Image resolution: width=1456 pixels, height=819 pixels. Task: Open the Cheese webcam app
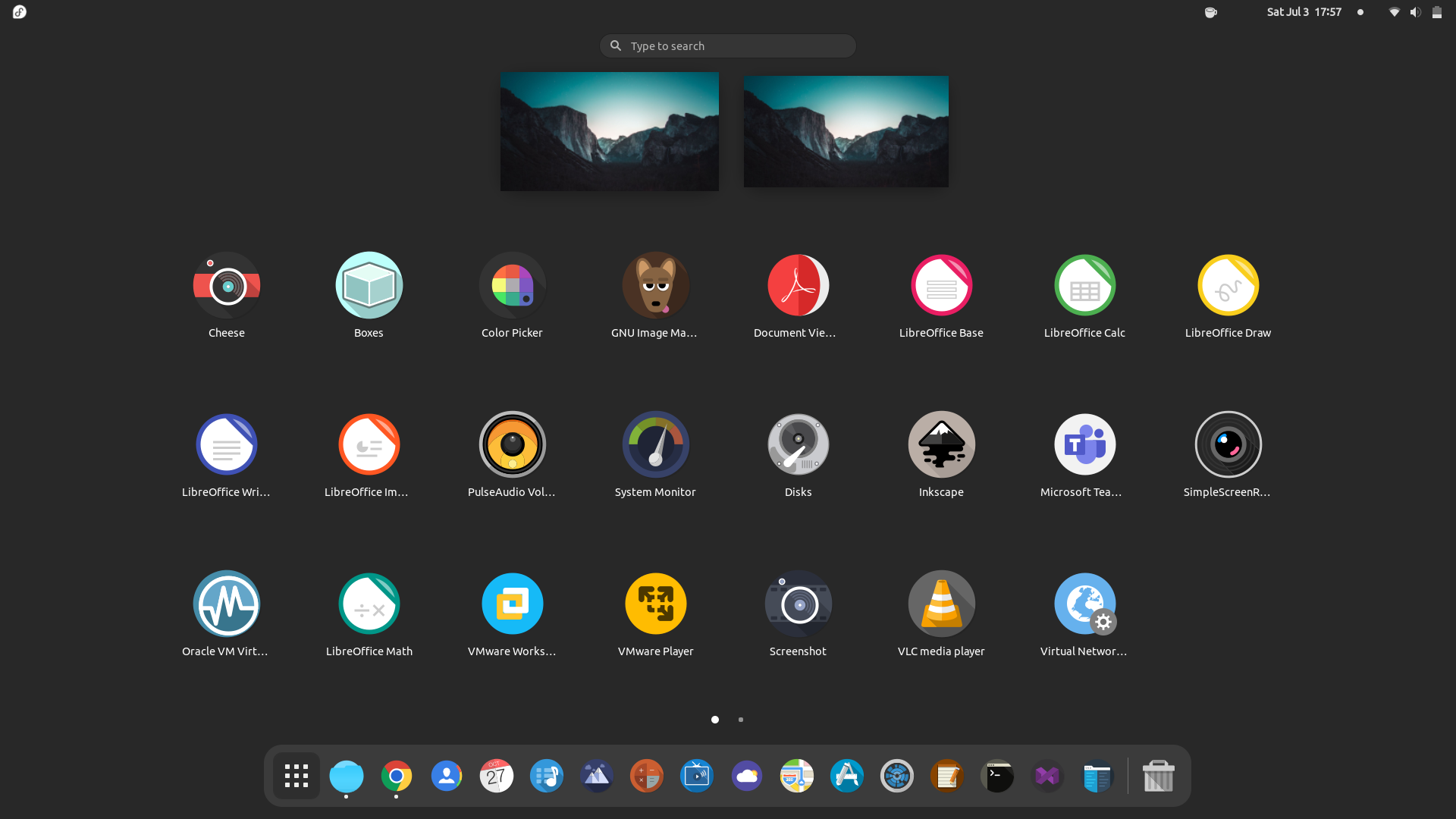tap(226, 286)
